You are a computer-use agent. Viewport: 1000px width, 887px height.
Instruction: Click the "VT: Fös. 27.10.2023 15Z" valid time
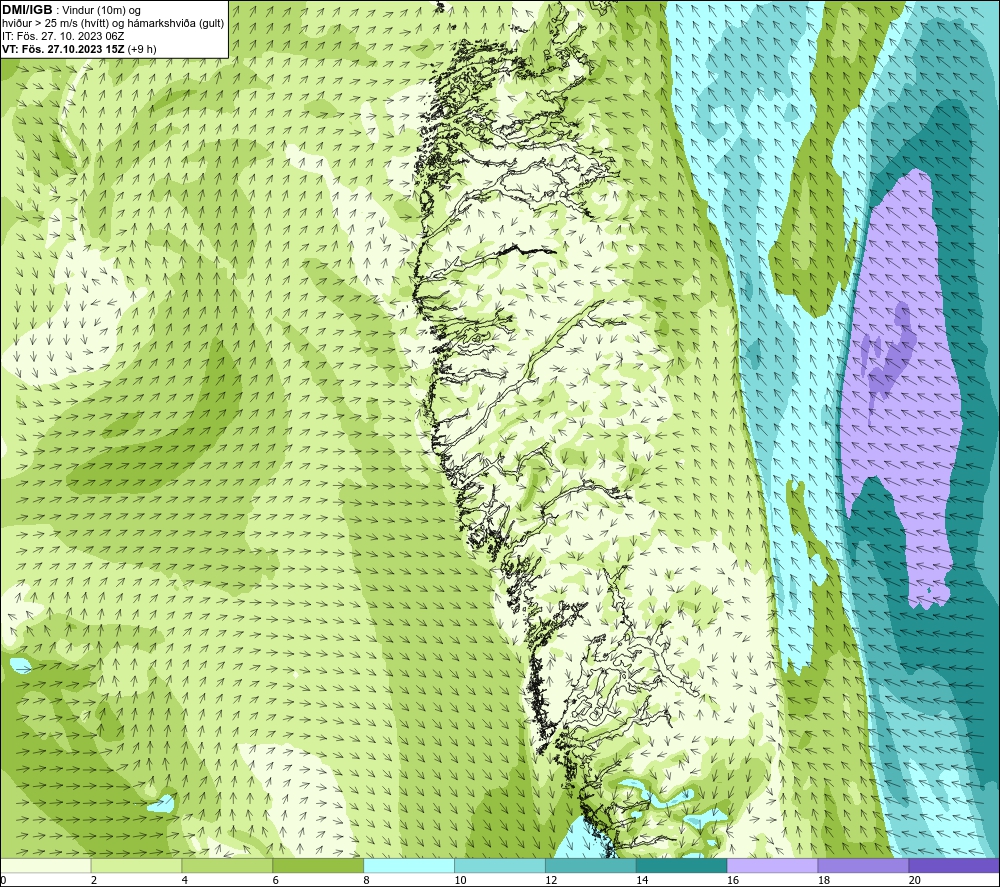click(x=64, y=49)
